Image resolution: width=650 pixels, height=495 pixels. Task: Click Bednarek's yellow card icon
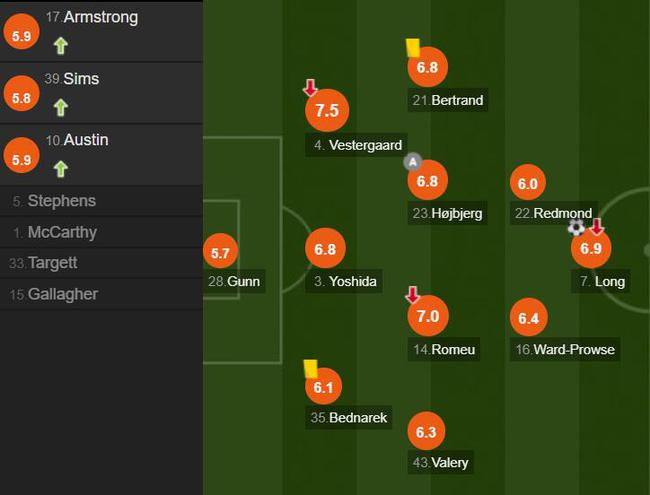(311, 369)
